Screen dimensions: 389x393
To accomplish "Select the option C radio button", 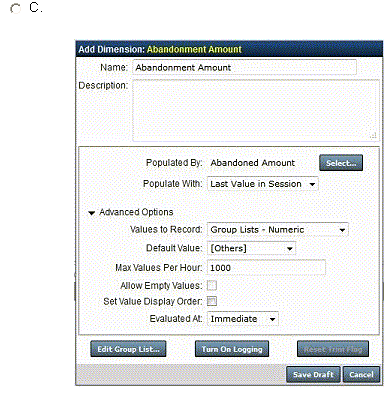I will (15, 8).
